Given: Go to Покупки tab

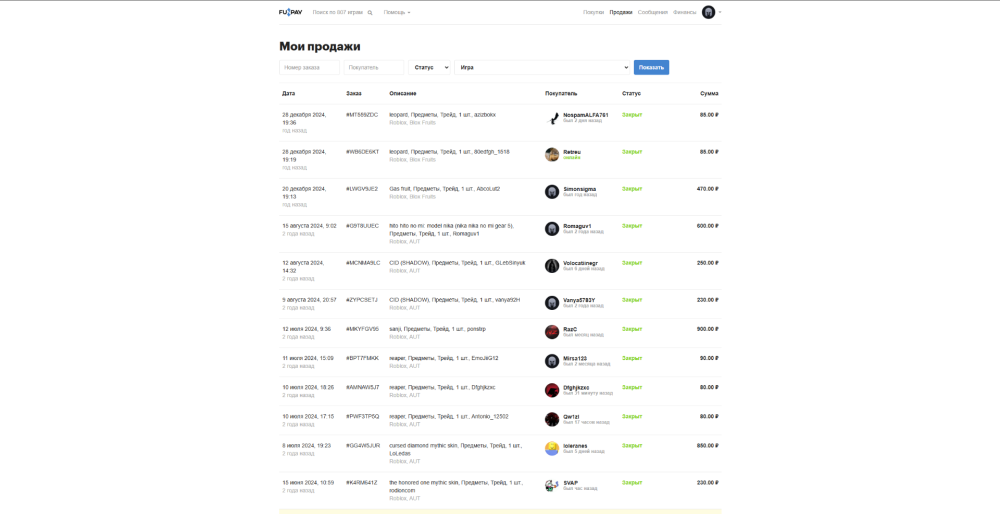Looking at the screenshot, I should pyautogui.click(x=593, y=12).
